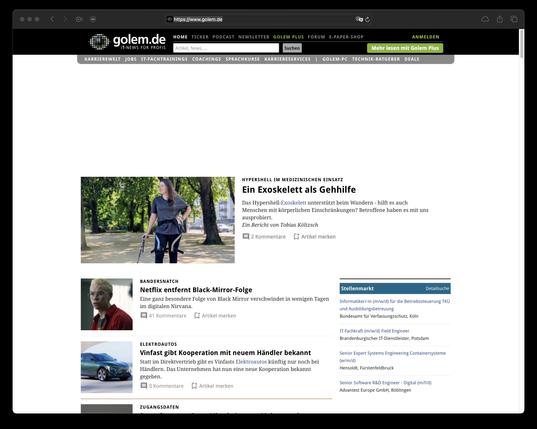The image size is (537, 429).
Task: Go to the Podcast section
Action: coord(223,37)
